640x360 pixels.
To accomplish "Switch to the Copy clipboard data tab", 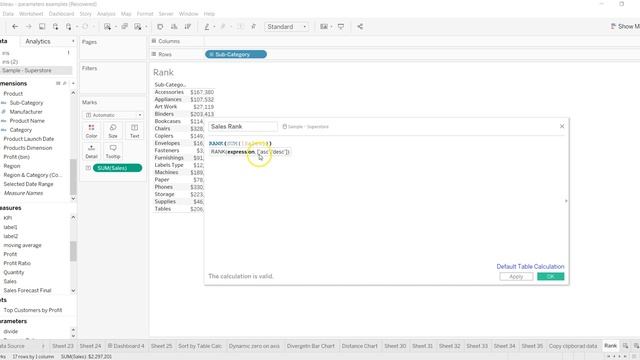I will pyautogui.click(x=573, y=346).
